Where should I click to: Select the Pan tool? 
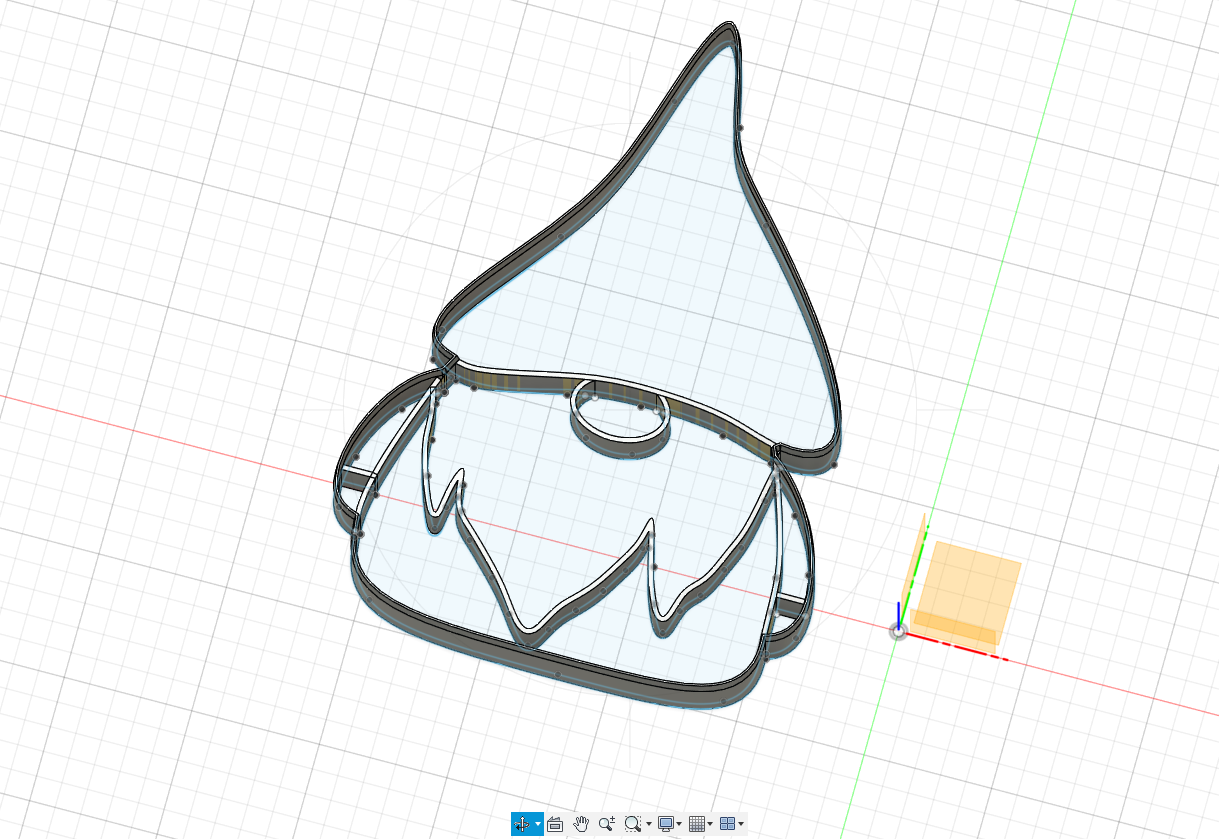pos(581,824)
